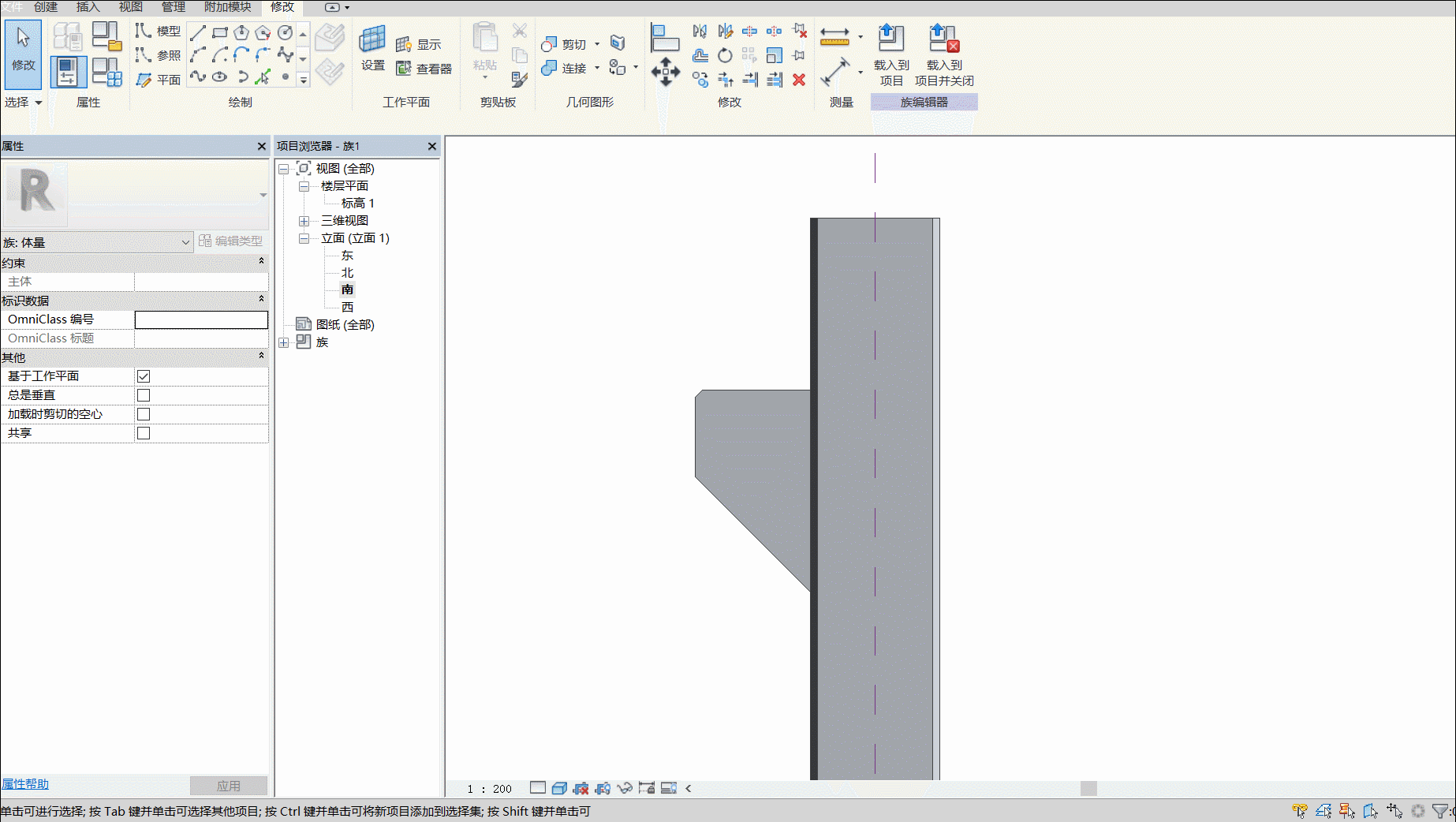The height and width of the screenshot is (822, 1456).
Task: Select the Inscribed Polygon draw tool
Action: [241, 32]
